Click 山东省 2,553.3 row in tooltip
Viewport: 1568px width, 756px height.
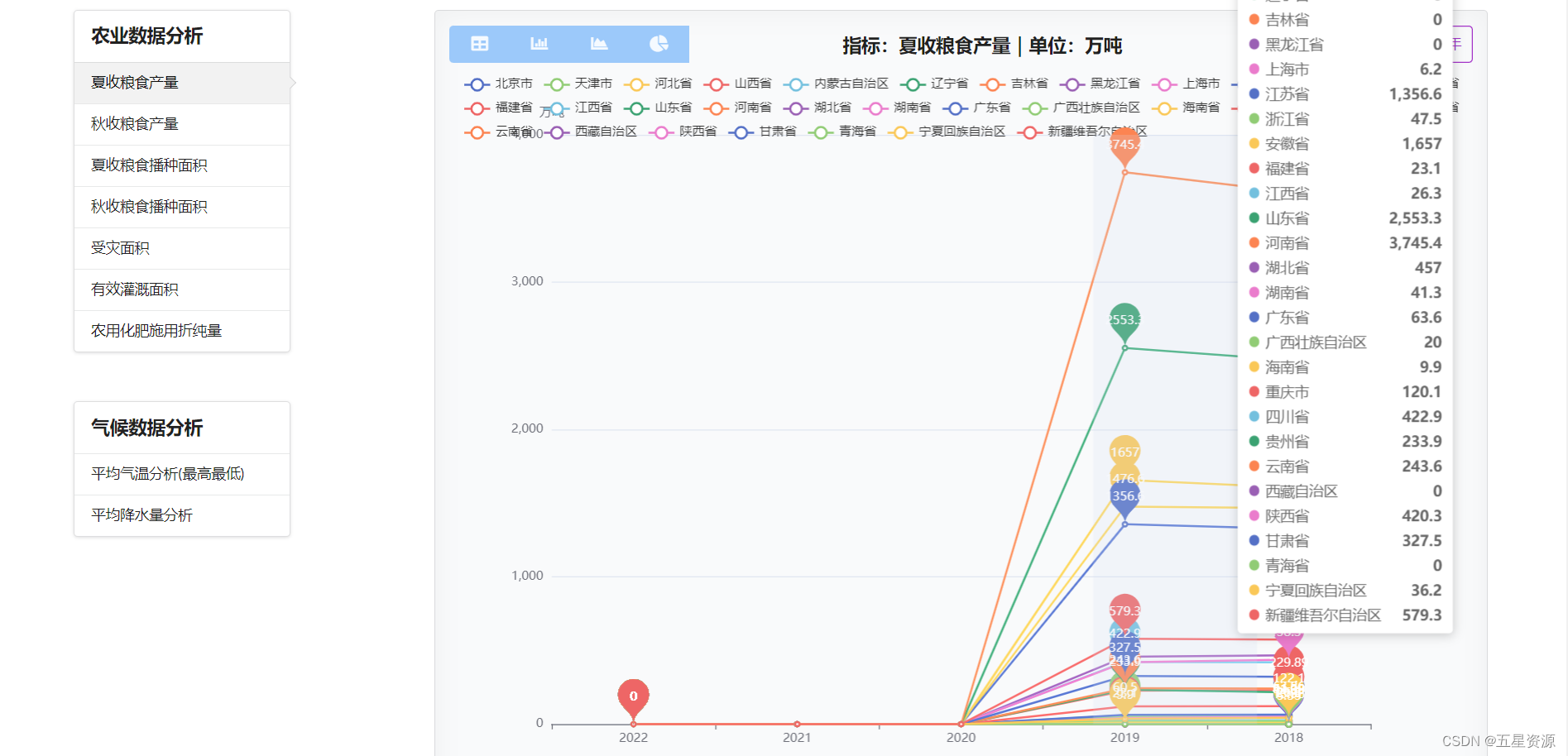pos(1345,218)
